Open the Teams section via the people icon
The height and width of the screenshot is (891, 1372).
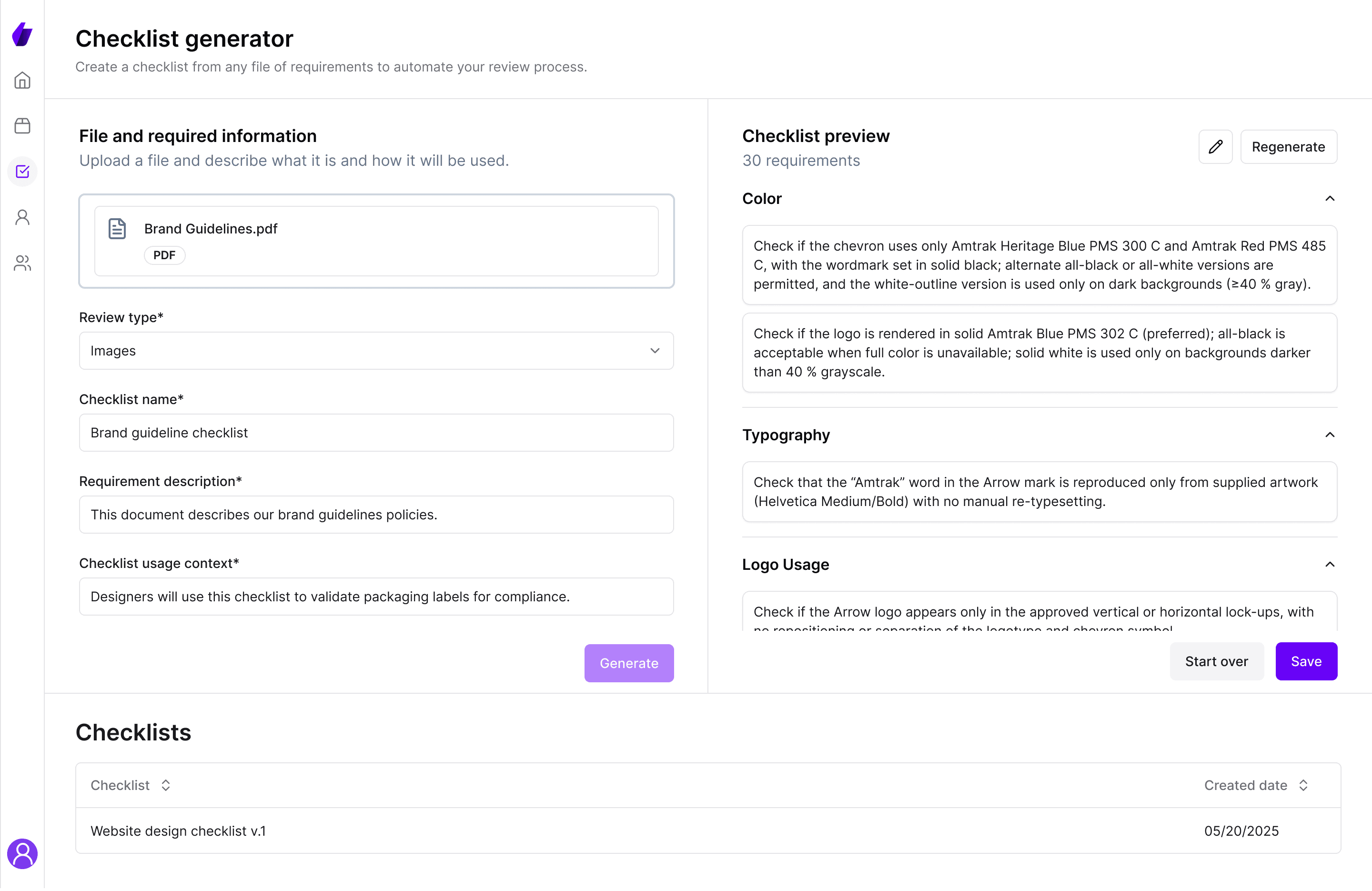(22, 263)
